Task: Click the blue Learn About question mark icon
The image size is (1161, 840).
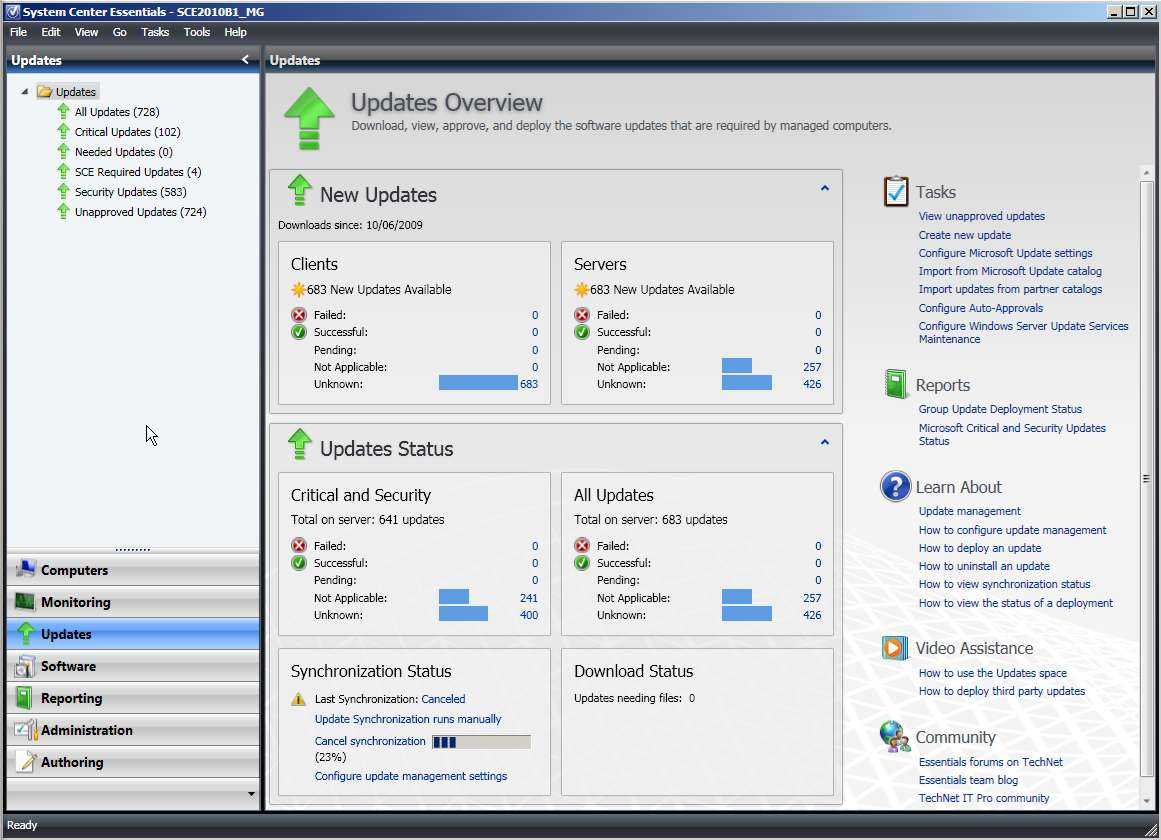Action: (895, 487)
